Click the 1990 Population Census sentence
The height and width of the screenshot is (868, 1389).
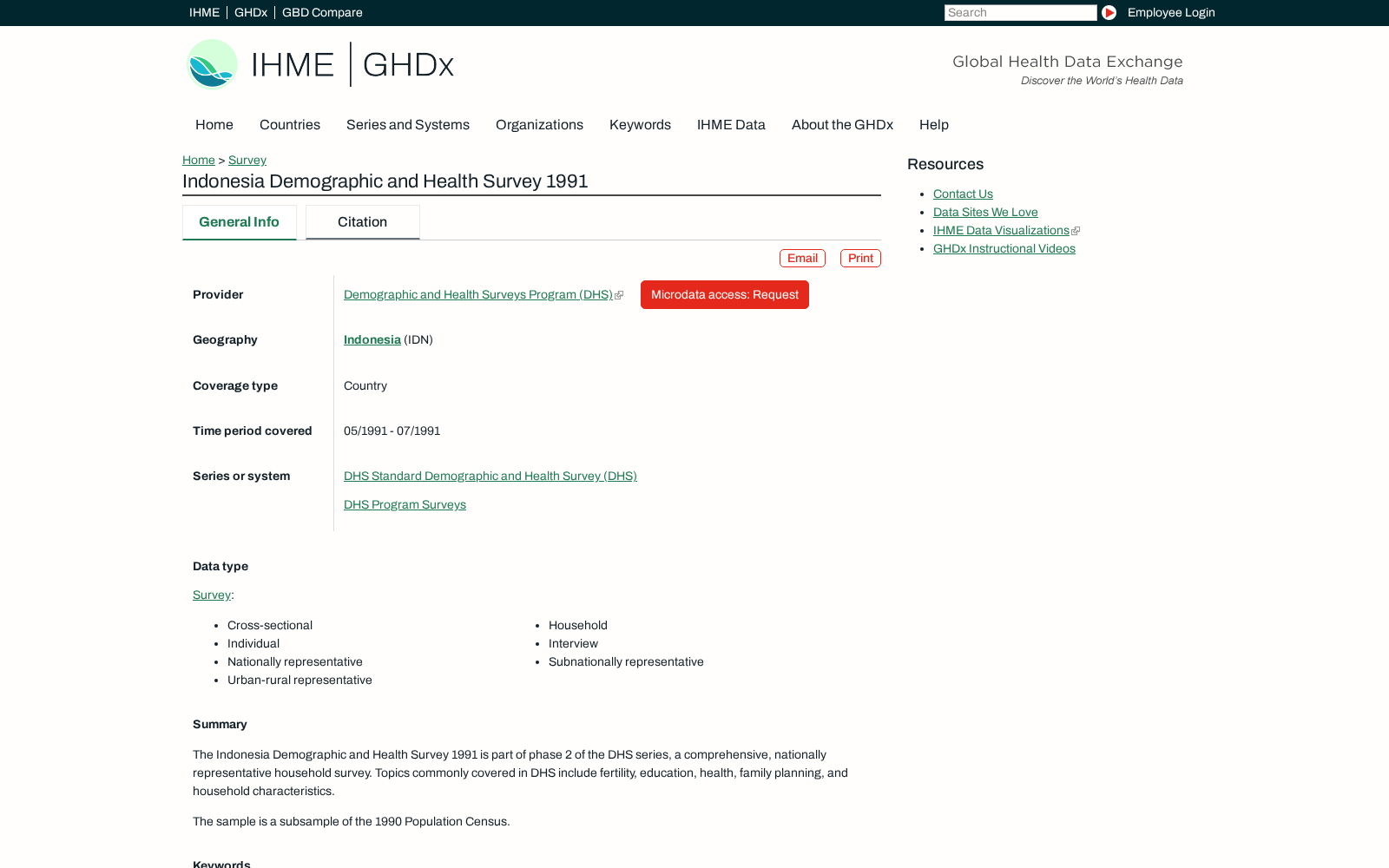(x=351, y=821)
